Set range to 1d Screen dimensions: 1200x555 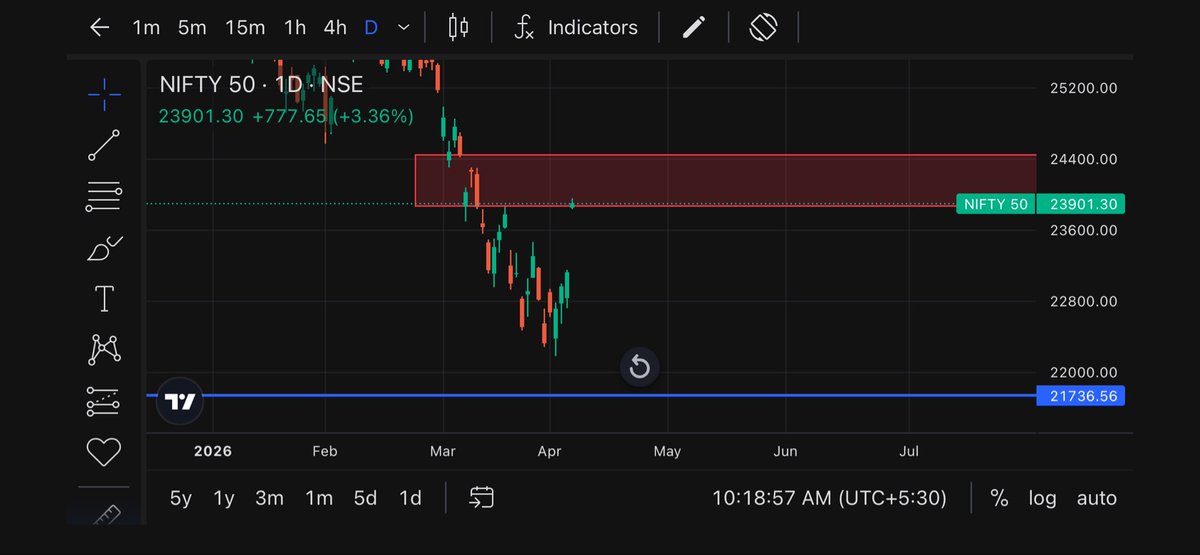click(x=410, y=498)
